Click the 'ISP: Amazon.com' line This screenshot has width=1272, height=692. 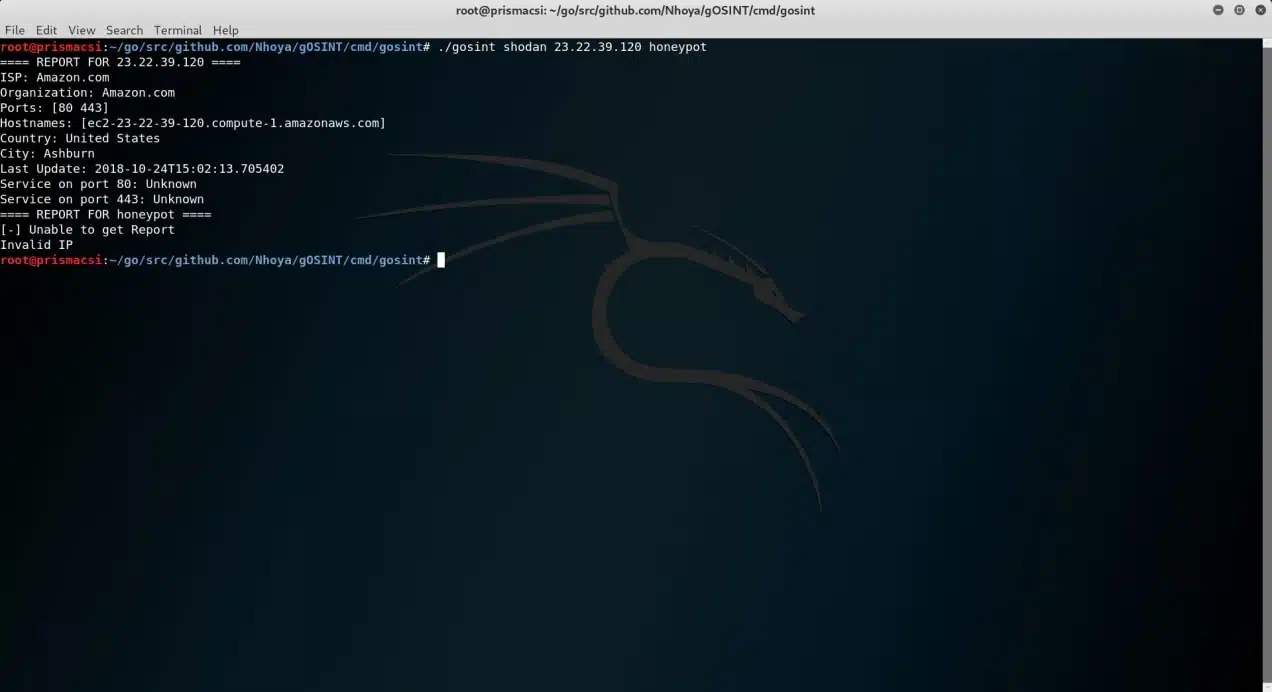pos(55,77)
